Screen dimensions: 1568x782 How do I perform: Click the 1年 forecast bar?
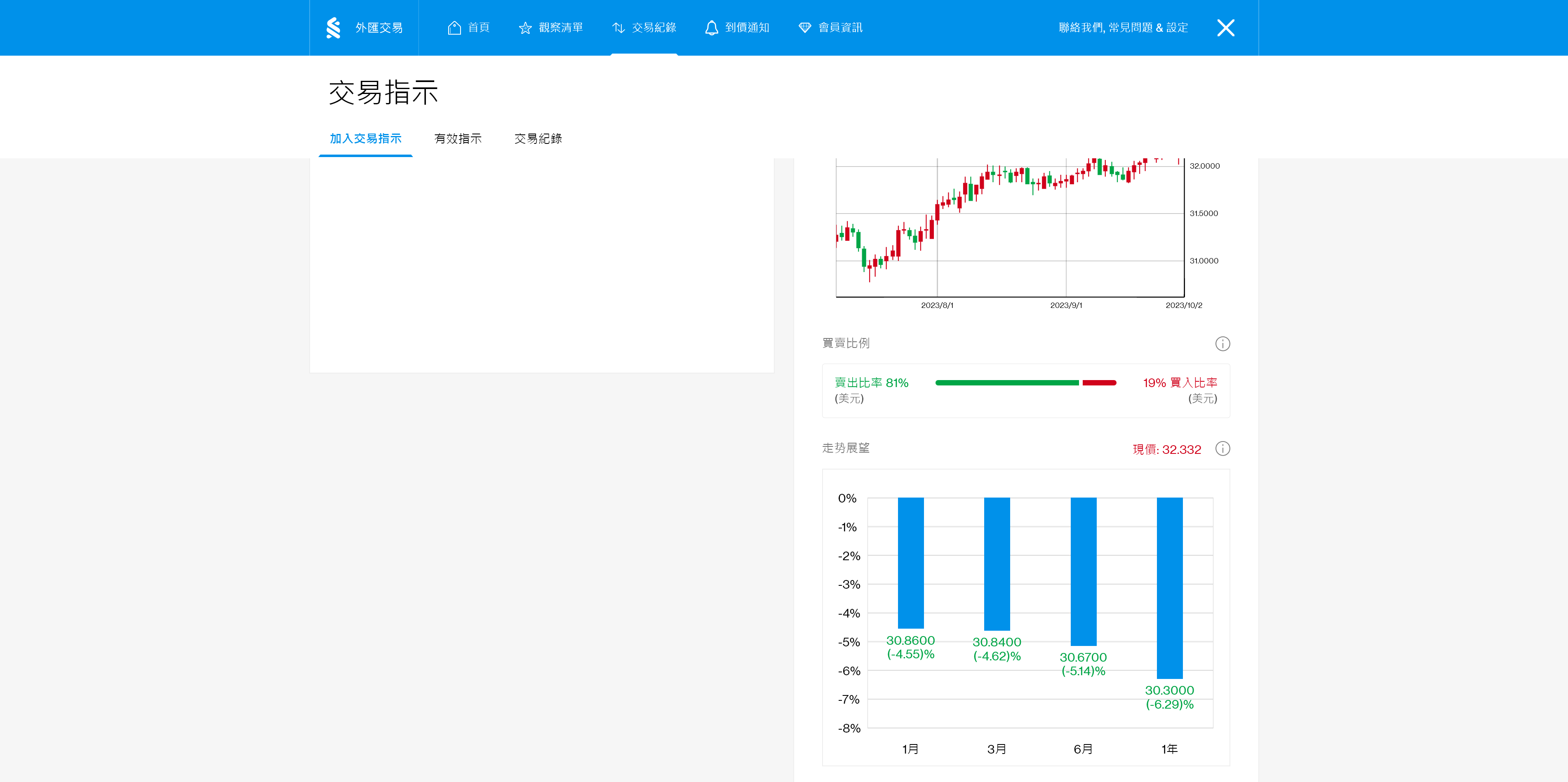coord(1169,587)
